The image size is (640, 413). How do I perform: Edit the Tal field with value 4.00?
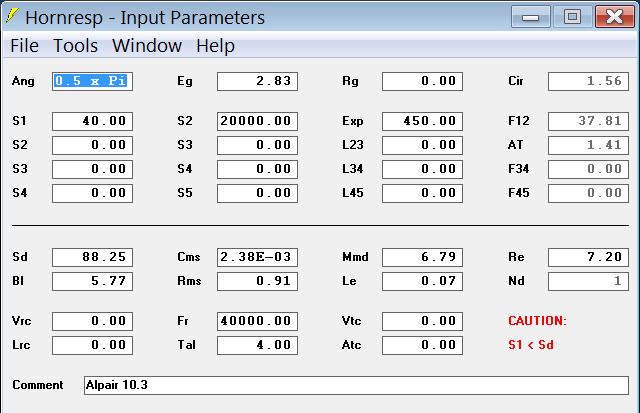point(257,345)
